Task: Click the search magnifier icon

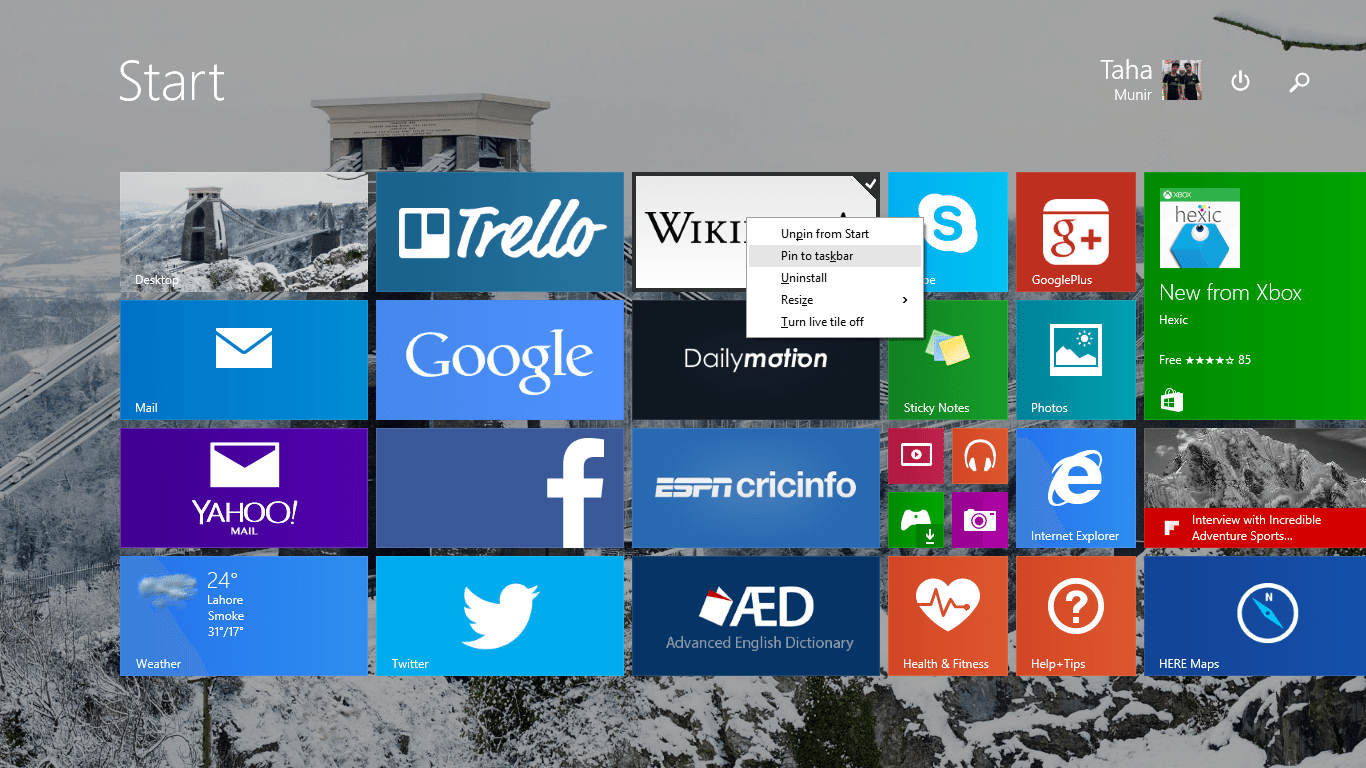Action: click(1299, 82)
